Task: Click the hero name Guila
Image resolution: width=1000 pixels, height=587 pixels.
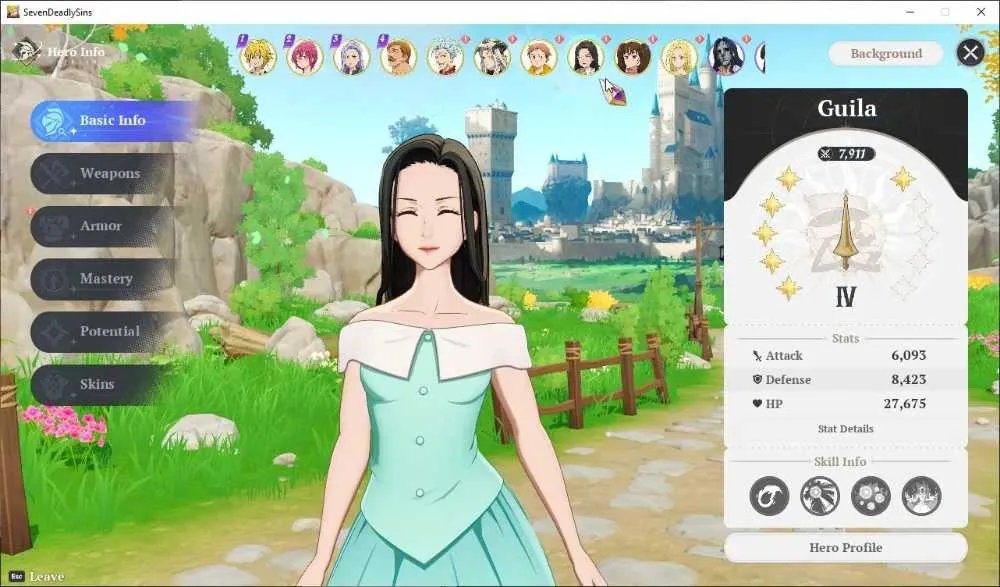Action: point(847,108)
